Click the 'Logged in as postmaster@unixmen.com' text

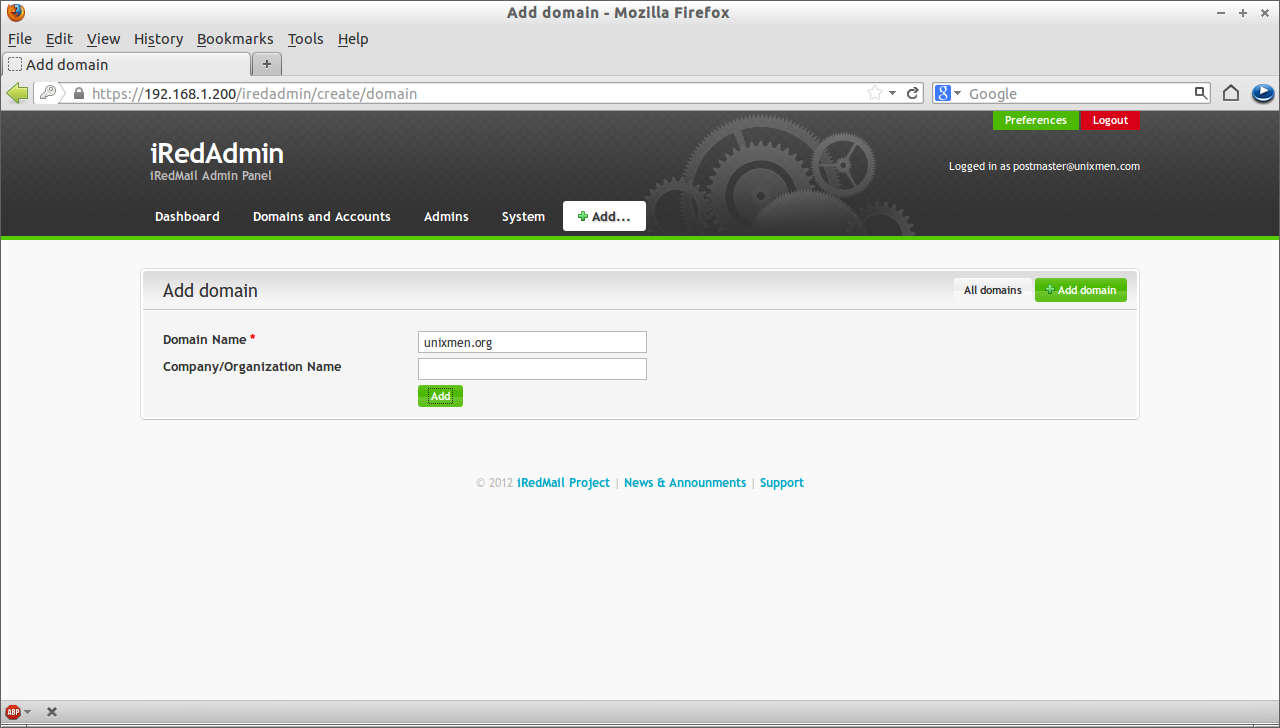click(1044, 166)
